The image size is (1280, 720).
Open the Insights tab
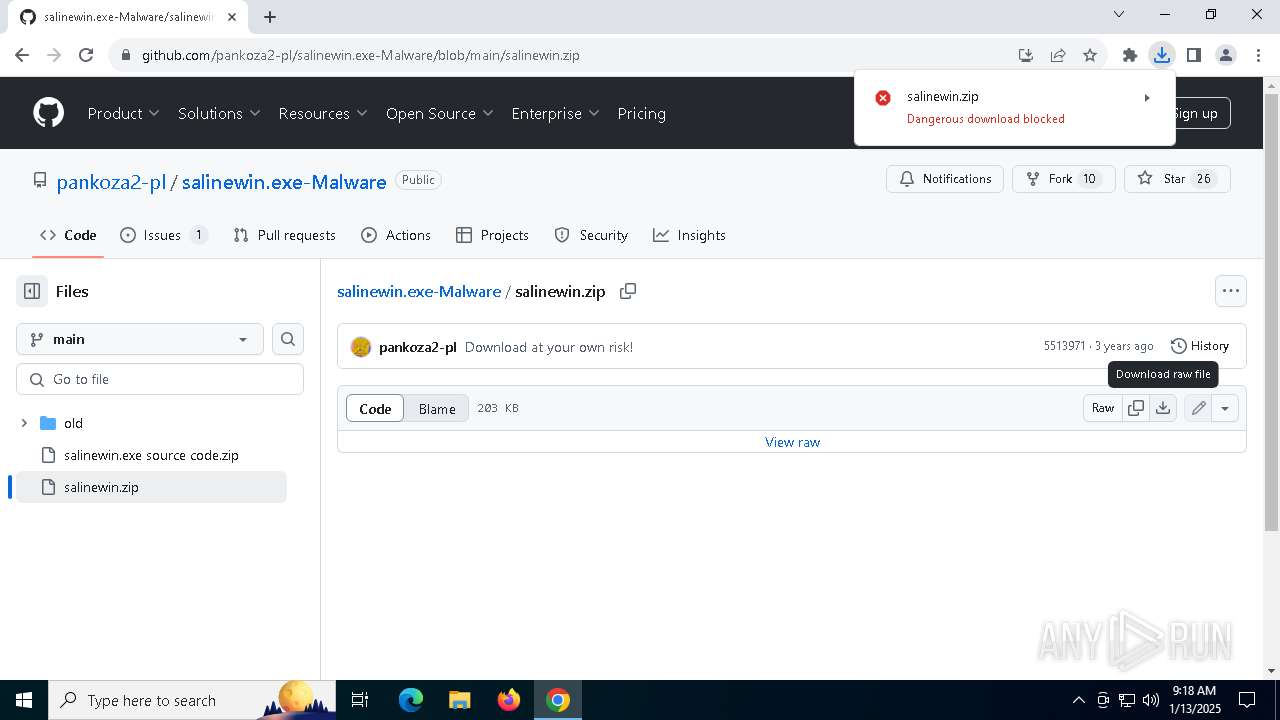click(689, 235)
